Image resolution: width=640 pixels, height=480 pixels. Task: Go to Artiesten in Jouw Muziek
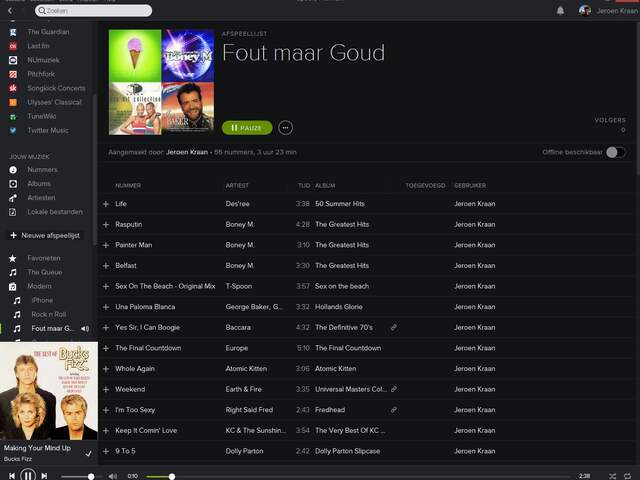tap(41, 198)
